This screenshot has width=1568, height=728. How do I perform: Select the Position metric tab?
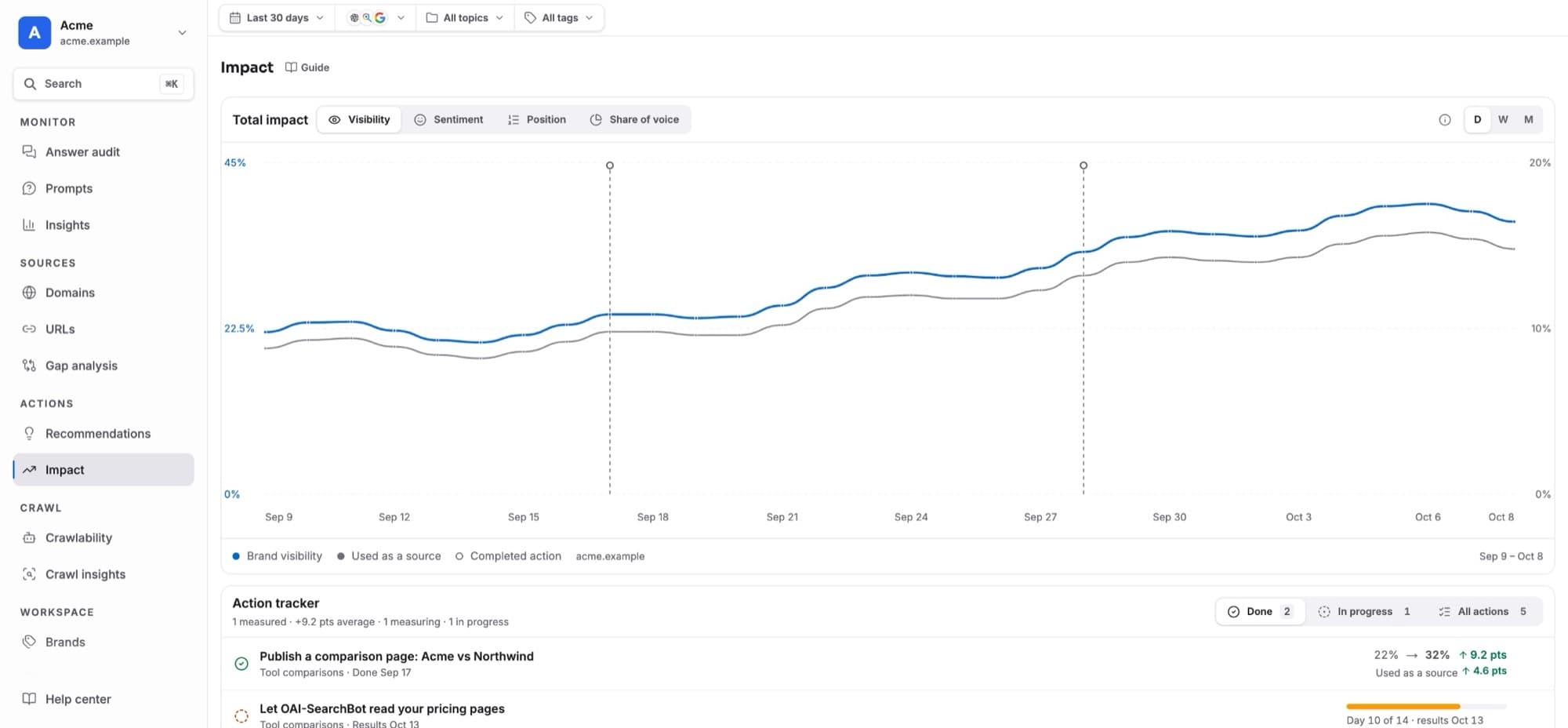click(537, 120)
